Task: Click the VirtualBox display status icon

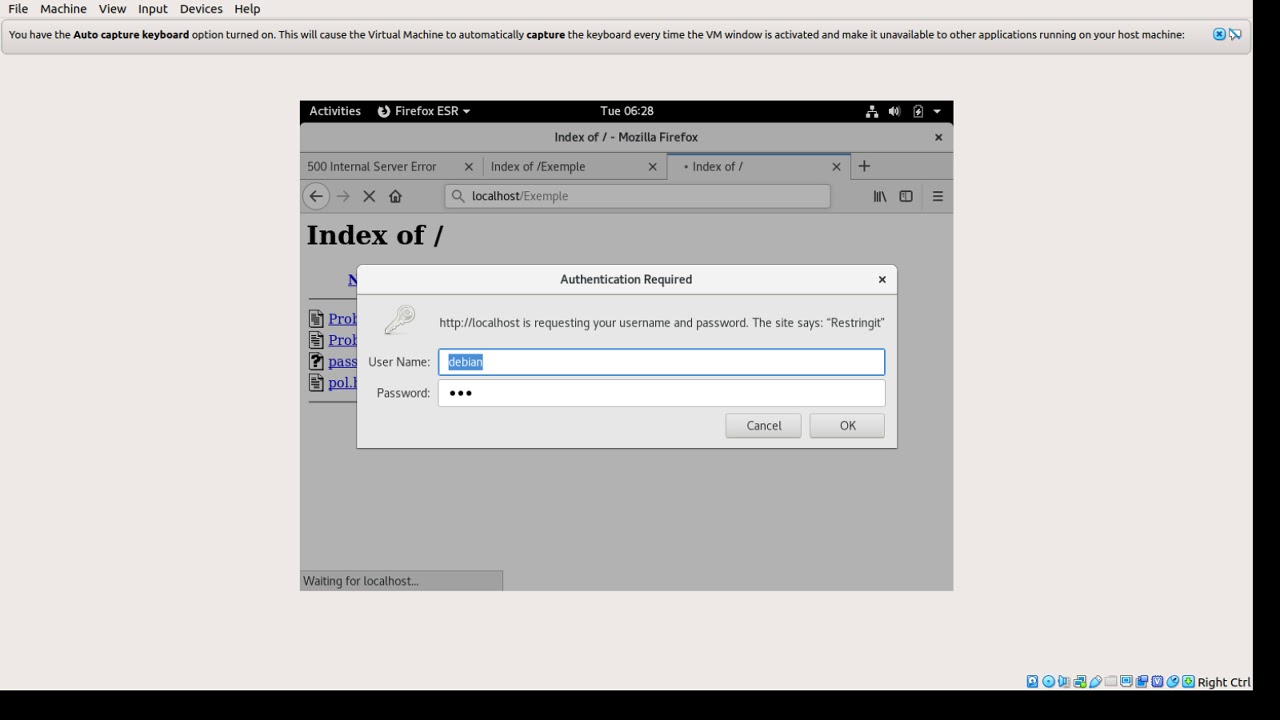Action: click(1126, 682)
